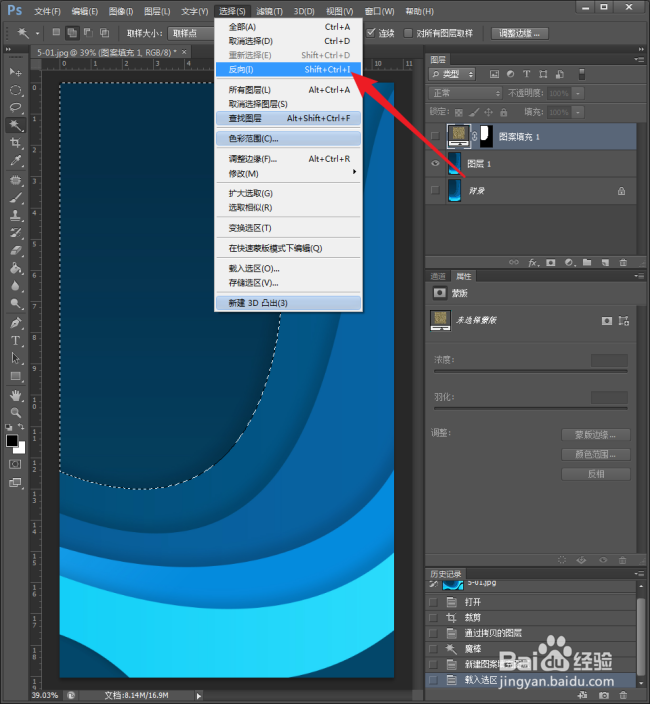Select the Hand tool
This screenshot has width=650, height=704.
pyautogui.click(x=15, y=396)
